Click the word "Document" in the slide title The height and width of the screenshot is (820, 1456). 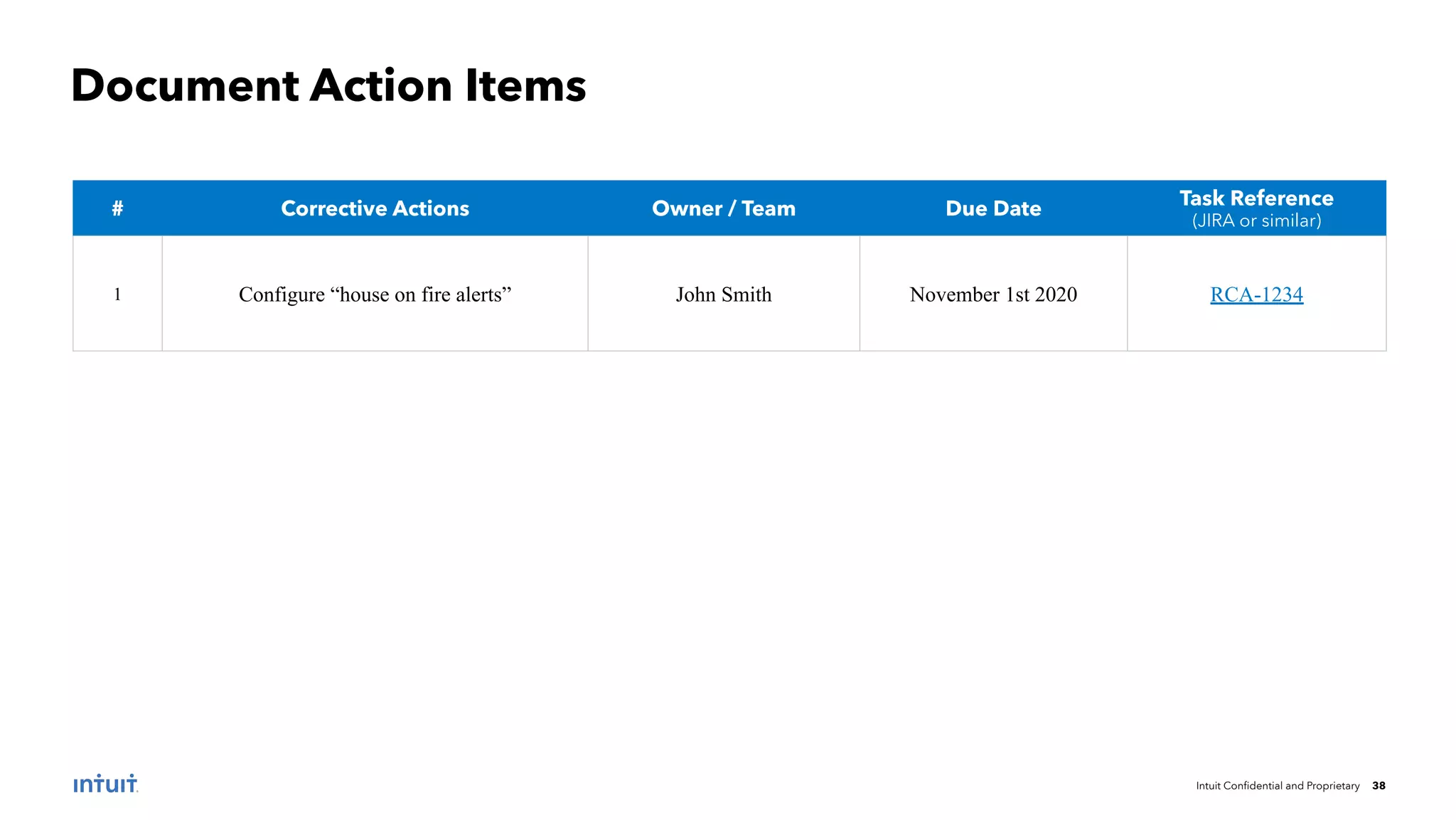click(x=185, y=86)
